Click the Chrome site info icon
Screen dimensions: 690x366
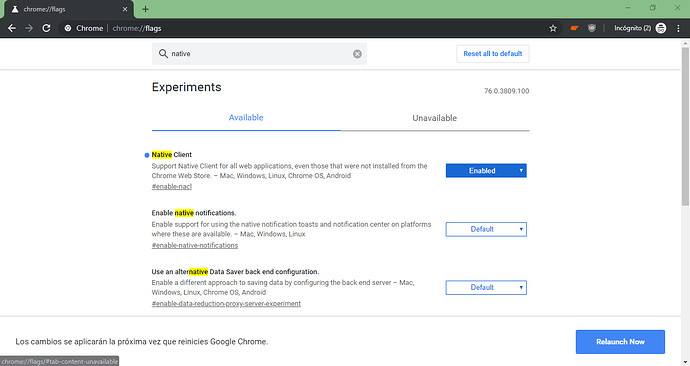point(68,28)
